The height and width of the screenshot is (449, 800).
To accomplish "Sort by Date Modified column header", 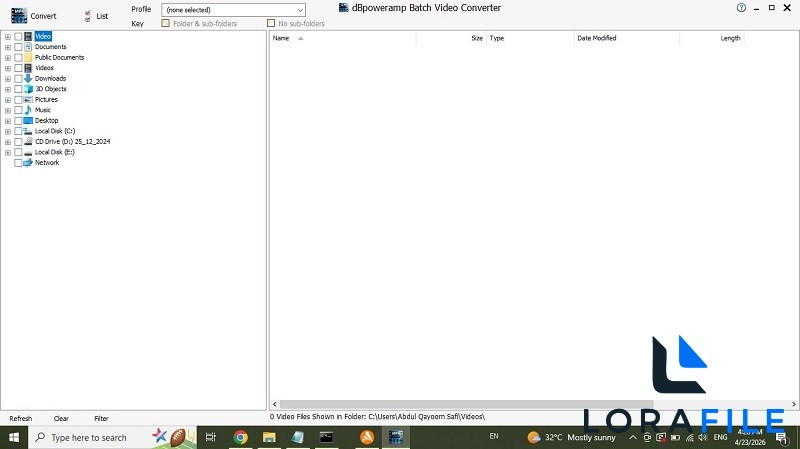I will (627, 38).
